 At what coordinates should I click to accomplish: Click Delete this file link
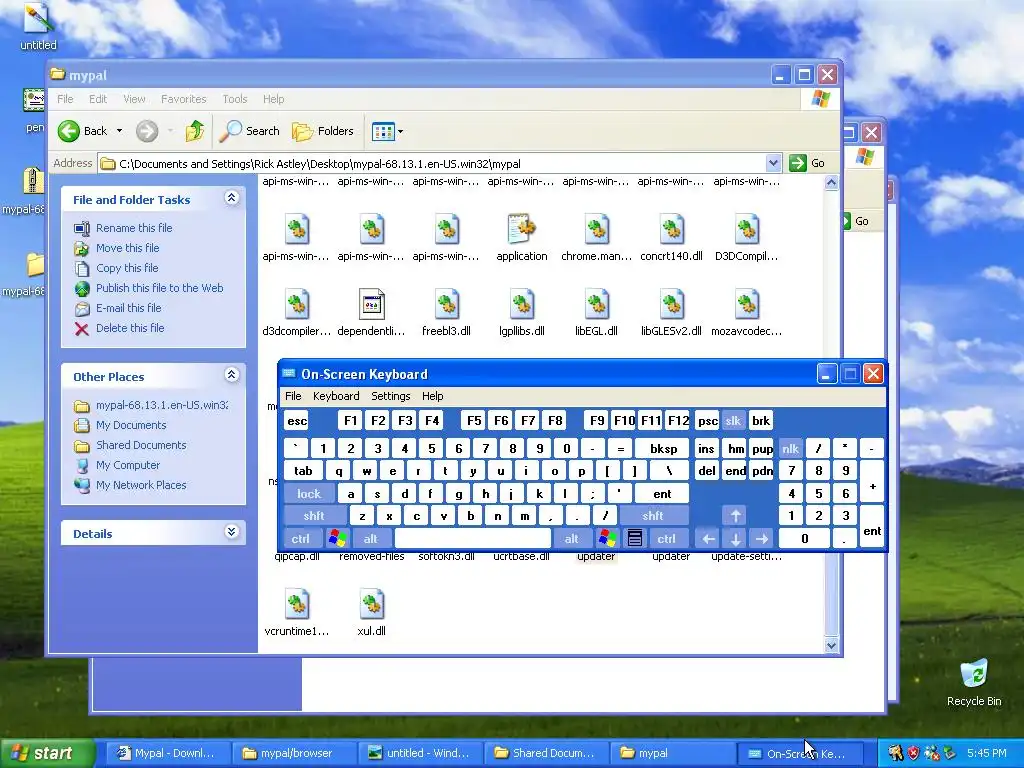pos(130,328)
